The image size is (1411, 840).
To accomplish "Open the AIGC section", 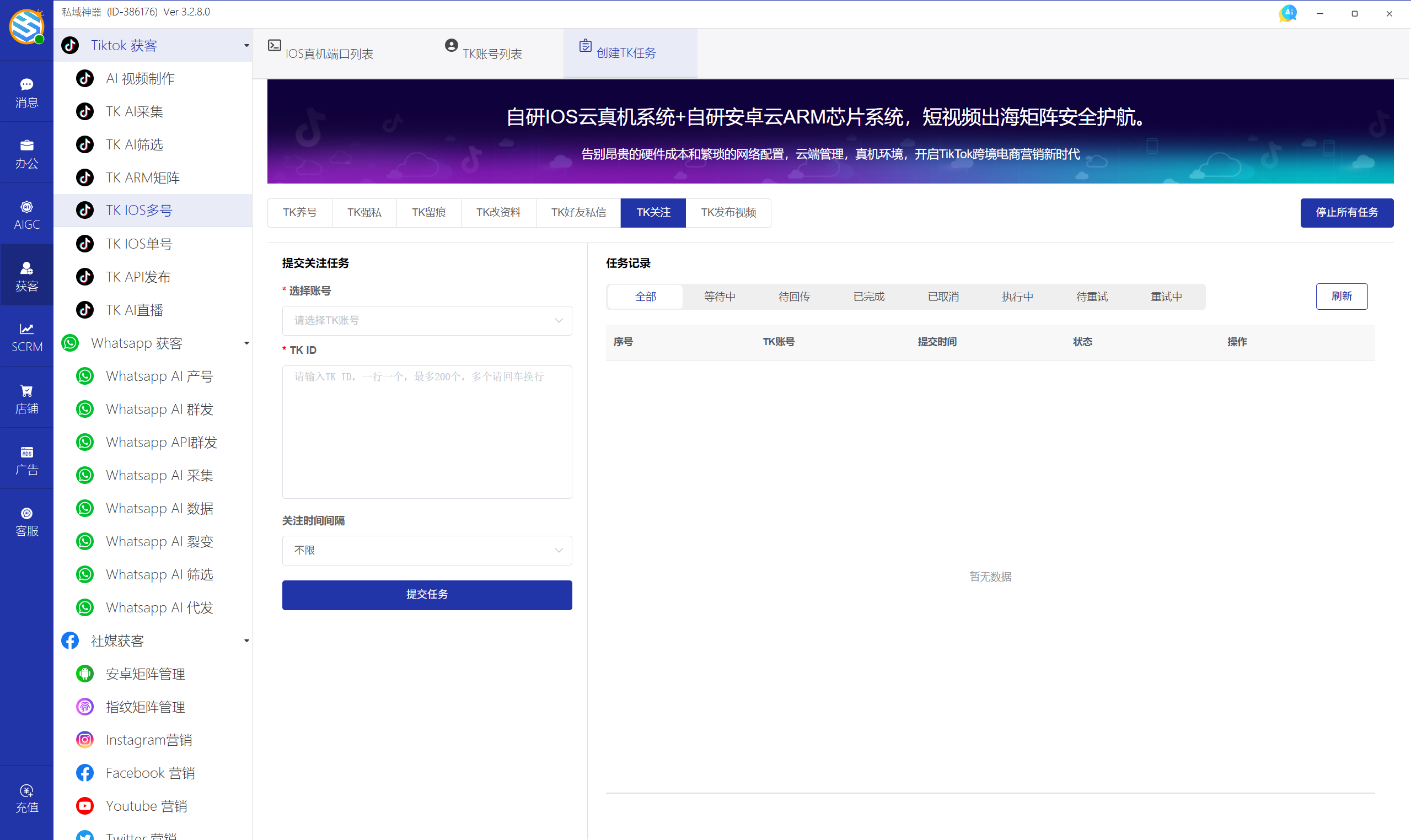I will [x=26, y=214].
